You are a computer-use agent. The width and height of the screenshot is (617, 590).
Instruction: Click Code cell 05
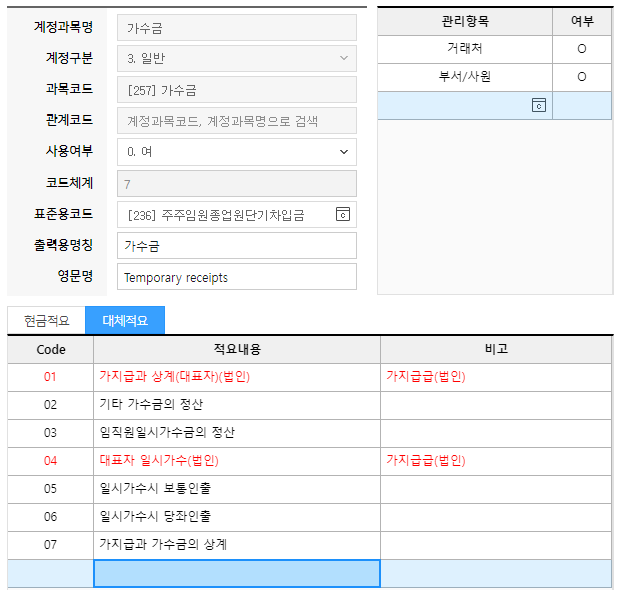[50, 489]
